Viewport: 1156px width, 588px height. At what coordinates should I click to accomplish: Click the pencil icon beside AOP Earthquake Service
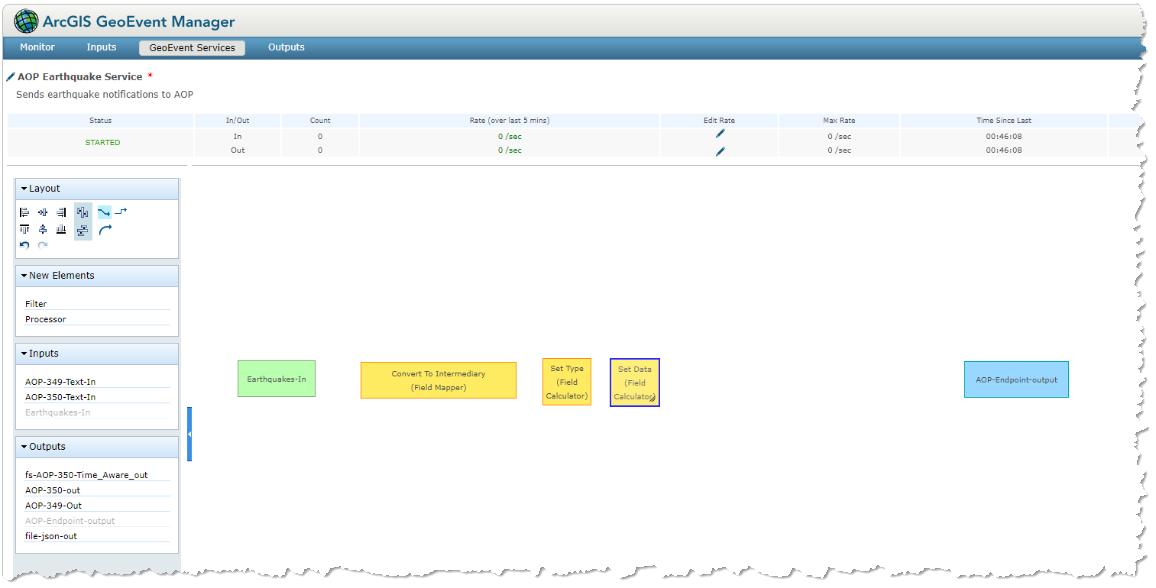(10, 77)
